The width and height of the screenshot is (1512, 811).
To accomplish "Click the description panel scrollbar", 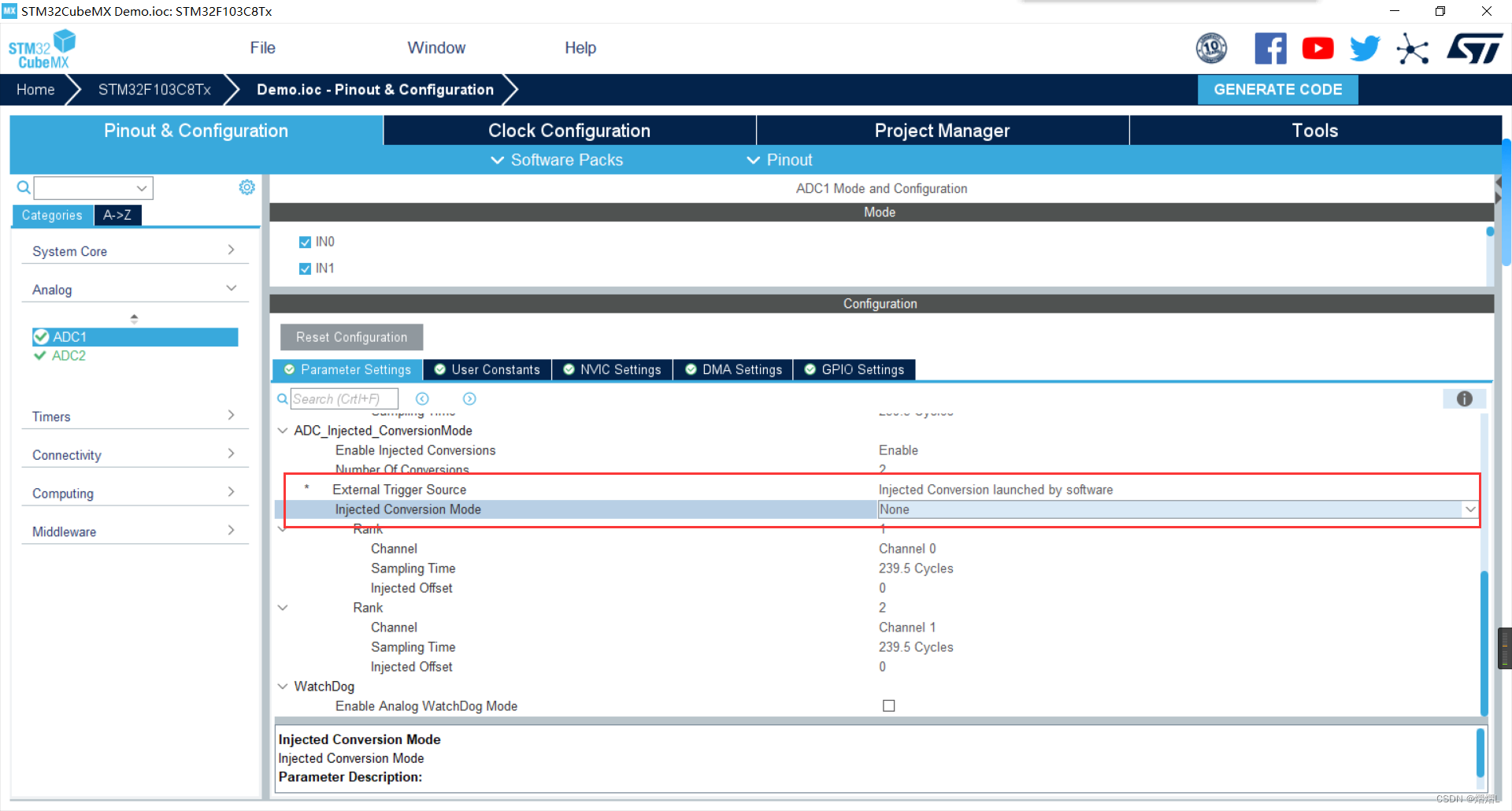I will [1480, 753].
